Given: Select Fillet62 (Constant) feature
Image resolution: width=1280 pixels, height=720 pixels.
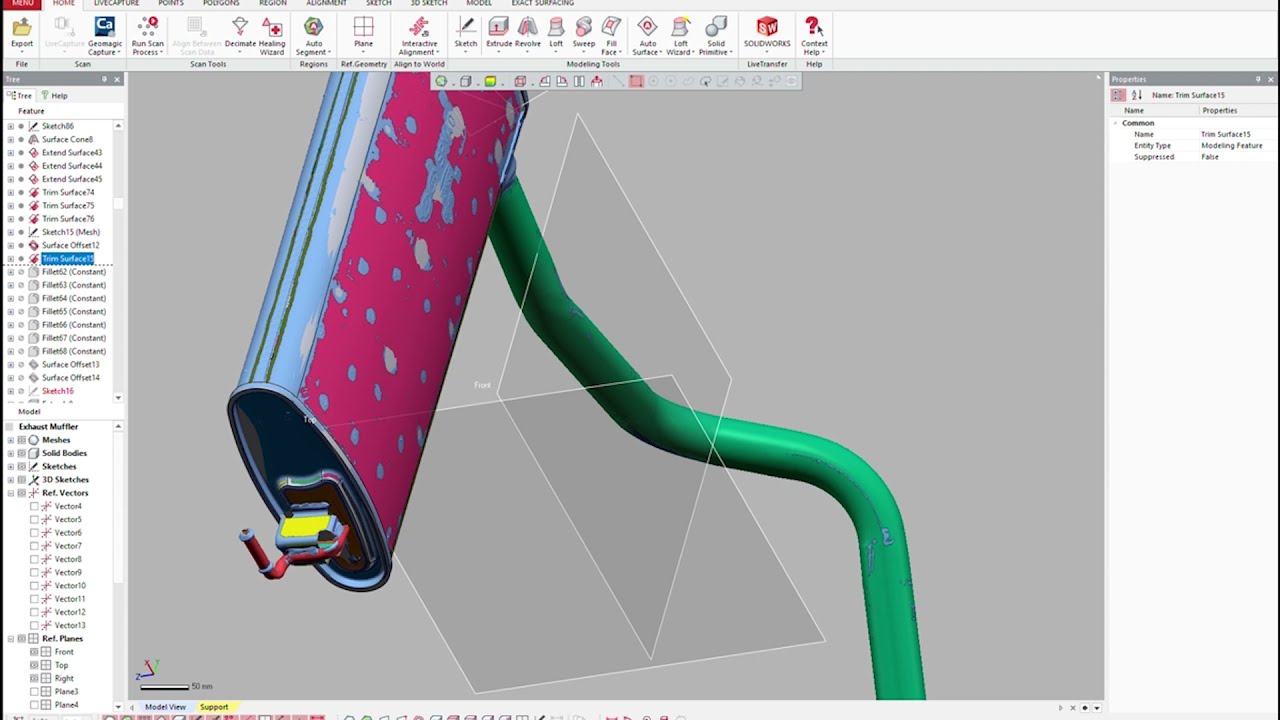Looking at the screenshot, I should [x=74, y=272].
